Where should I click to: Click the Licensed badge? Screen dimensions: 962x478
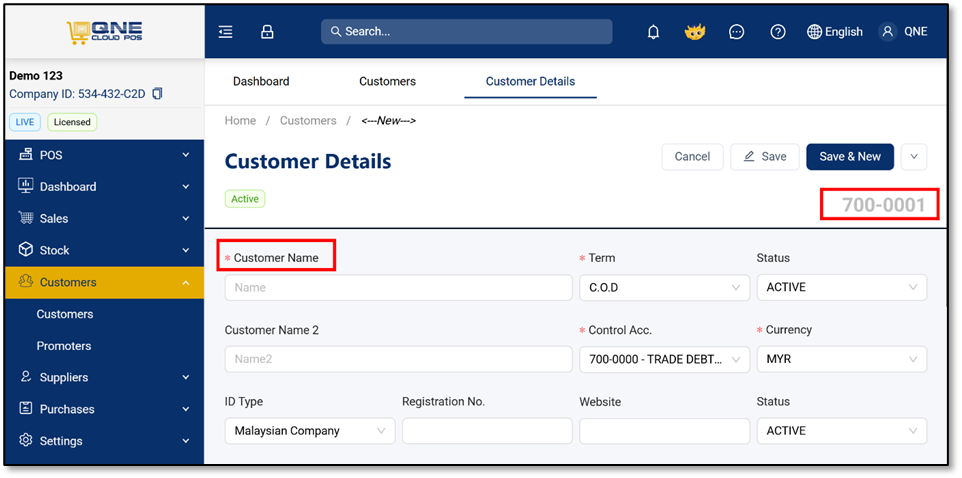[x=72, y=122]
